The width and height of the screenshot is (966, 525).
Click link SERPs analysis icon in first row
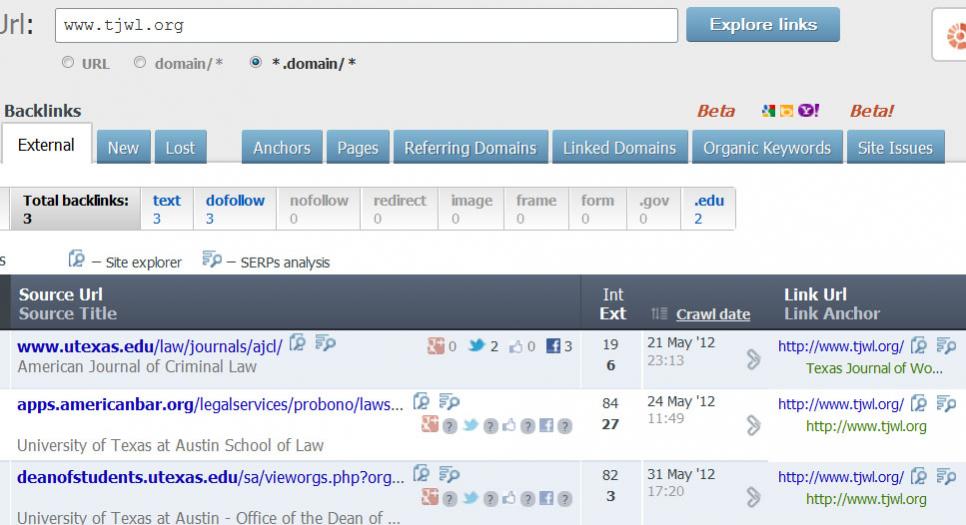pos(946,346)
